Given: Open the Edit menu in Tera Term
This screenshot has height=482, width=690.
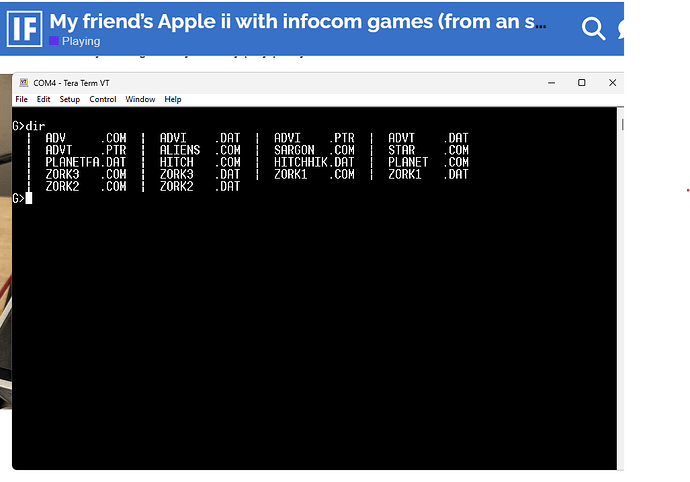Looking at the screenshot, I should (x=43, y=99).
